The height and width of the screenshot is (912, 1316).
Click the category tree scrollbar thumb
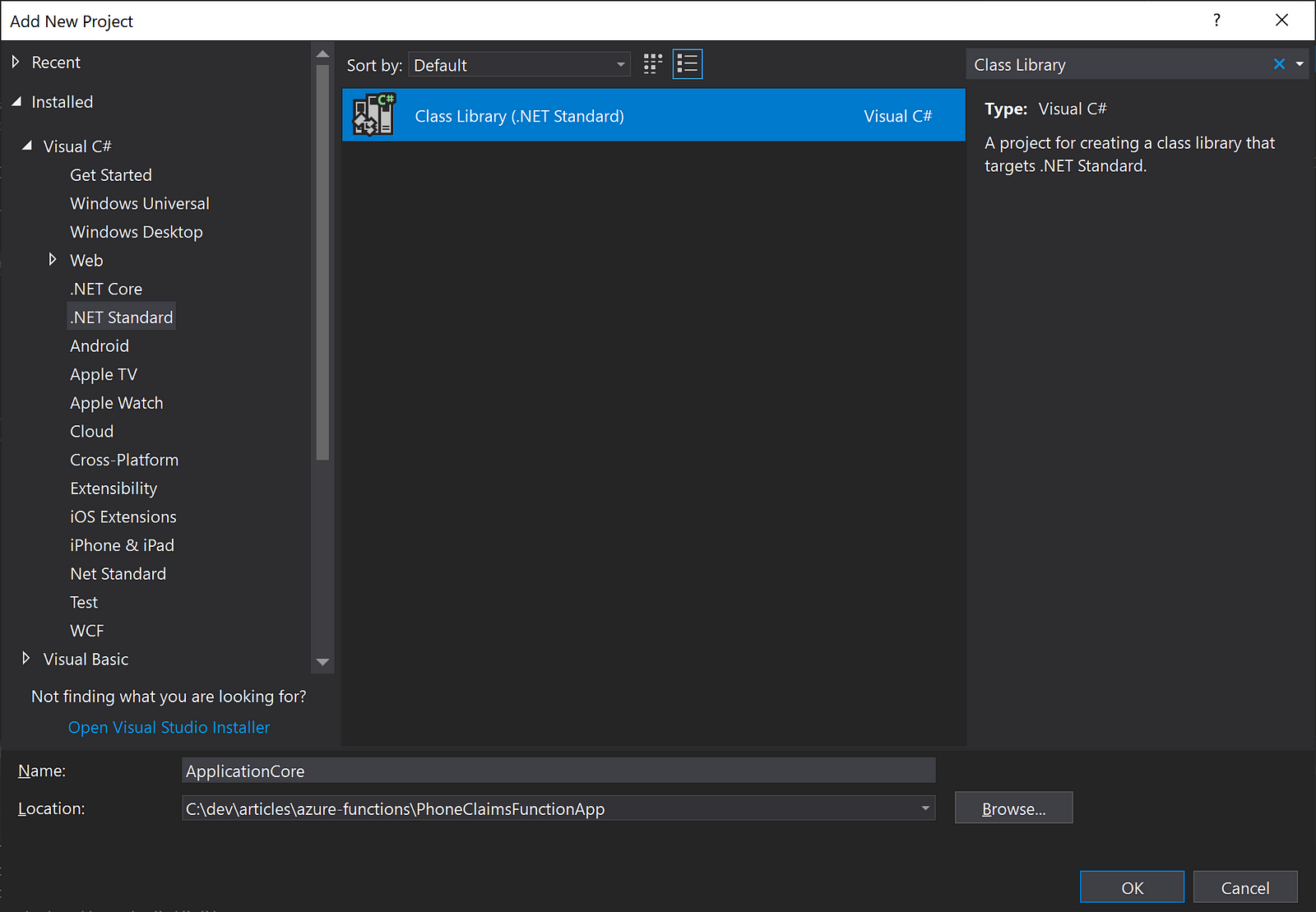pyautogui.click(x=322, y=262)
